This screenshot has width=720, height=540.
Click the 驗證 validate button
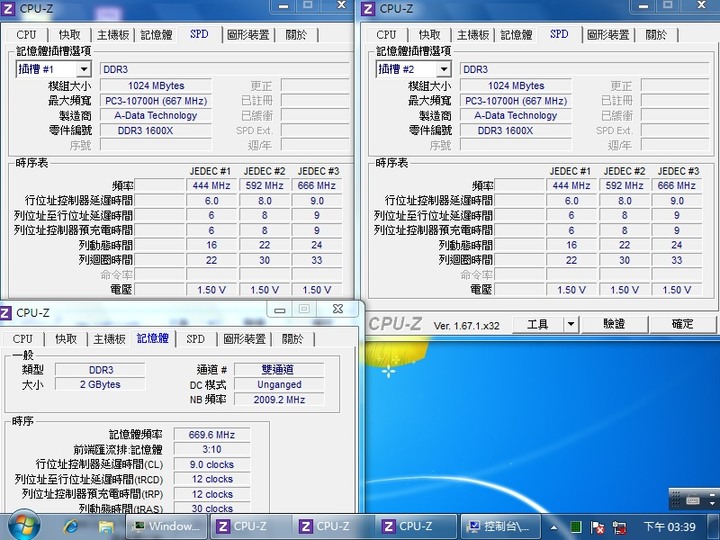pos(614,324)
